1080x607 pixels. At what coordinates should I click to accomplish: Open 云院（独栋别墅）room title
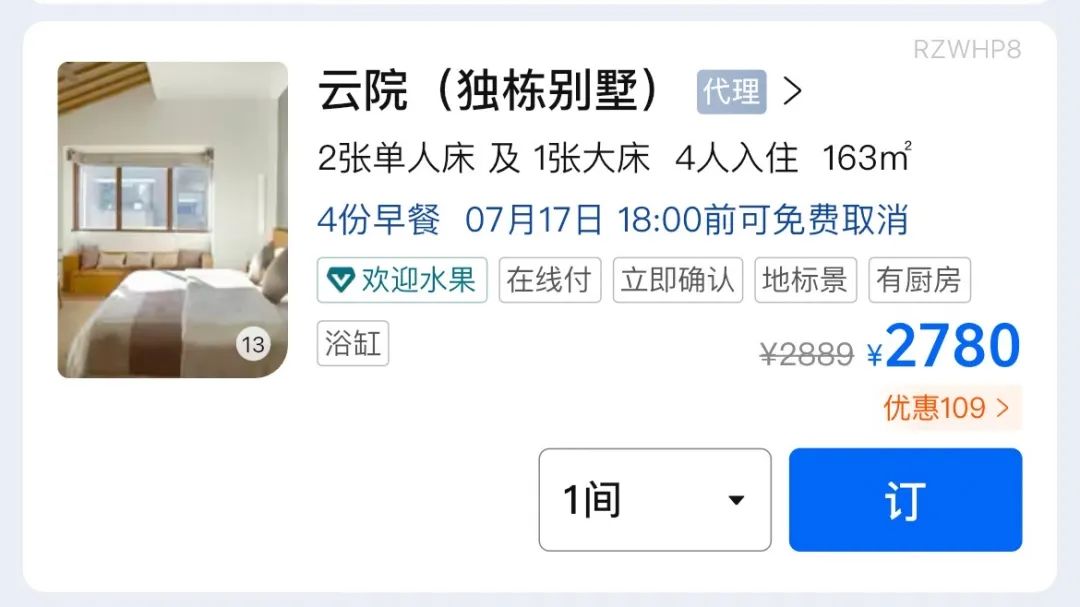(x=490, y=91)
